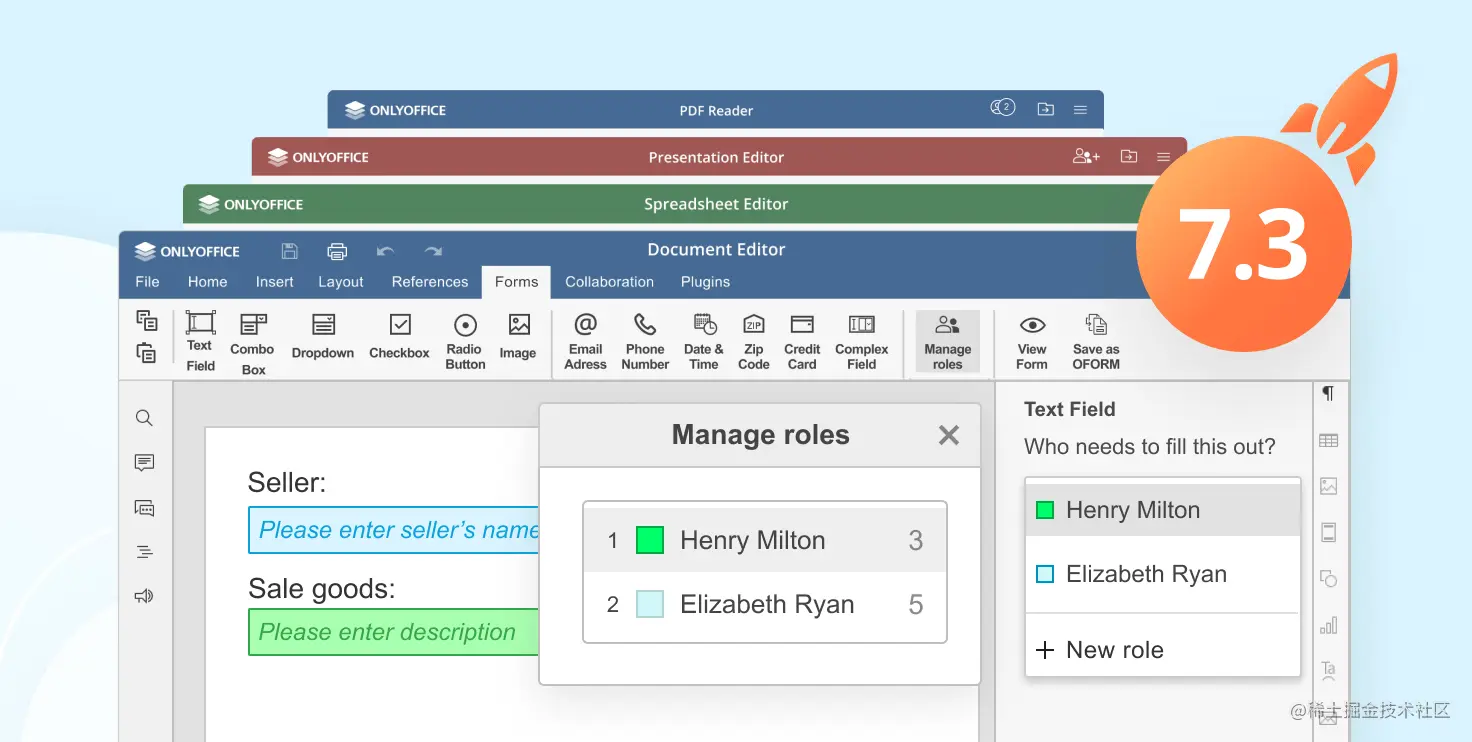Open document search in the left sidebar
Viewport: 1472px width, 742px height.
point(144,417)
